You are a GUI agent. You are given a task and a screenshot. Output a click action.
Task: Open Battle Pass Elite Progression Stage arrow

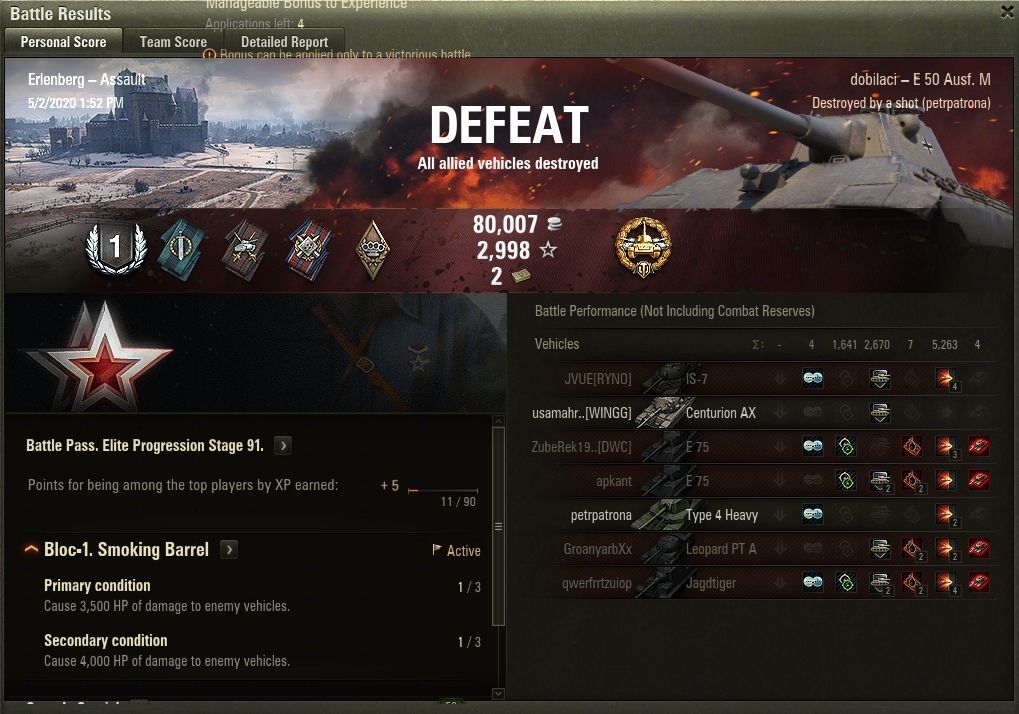click(283, 446)
